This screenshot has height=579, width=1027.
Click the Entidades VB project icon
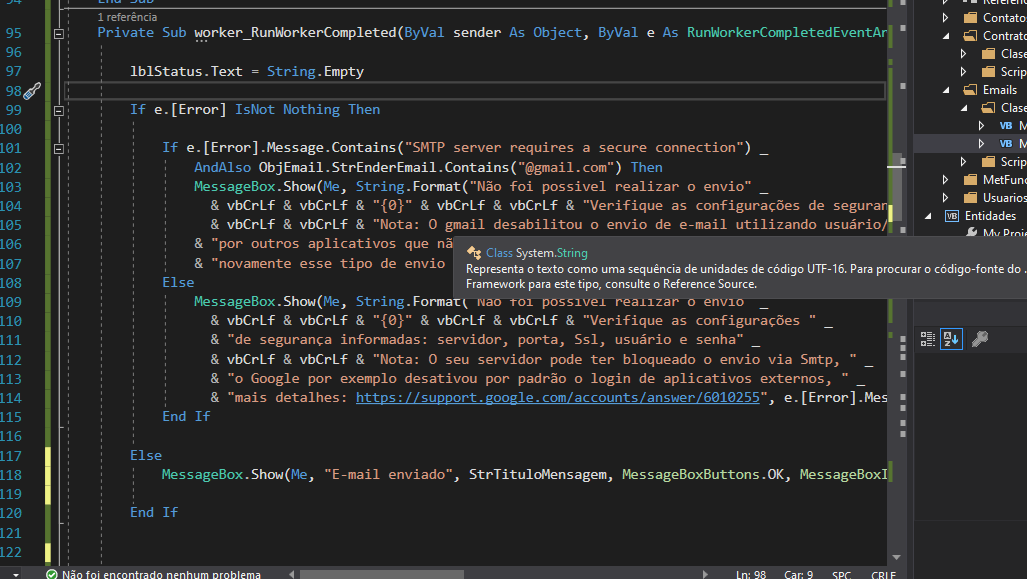click(x=952, y=215)
